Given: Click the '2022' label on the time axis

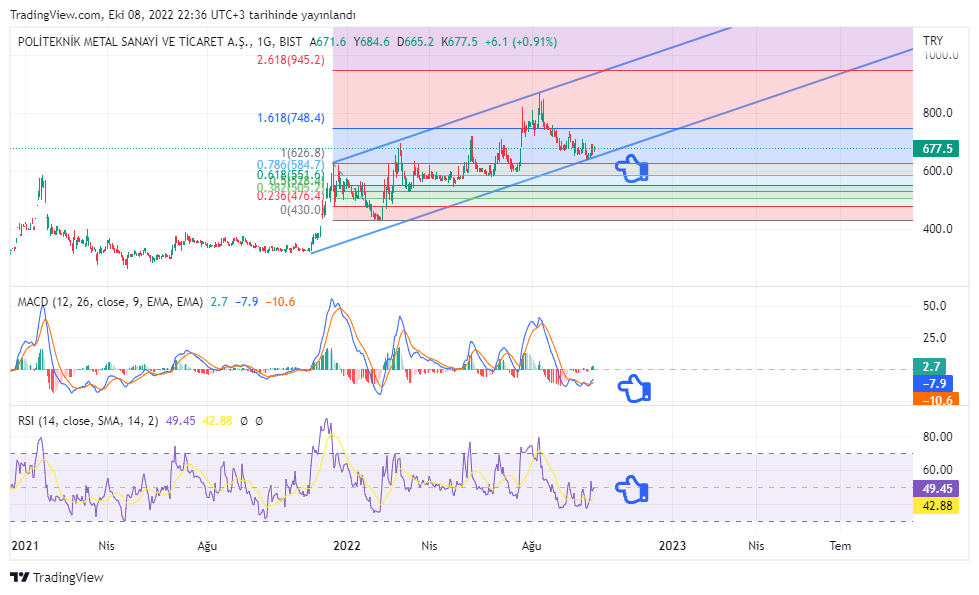Looking at the screenshot, I should point(347,546).
